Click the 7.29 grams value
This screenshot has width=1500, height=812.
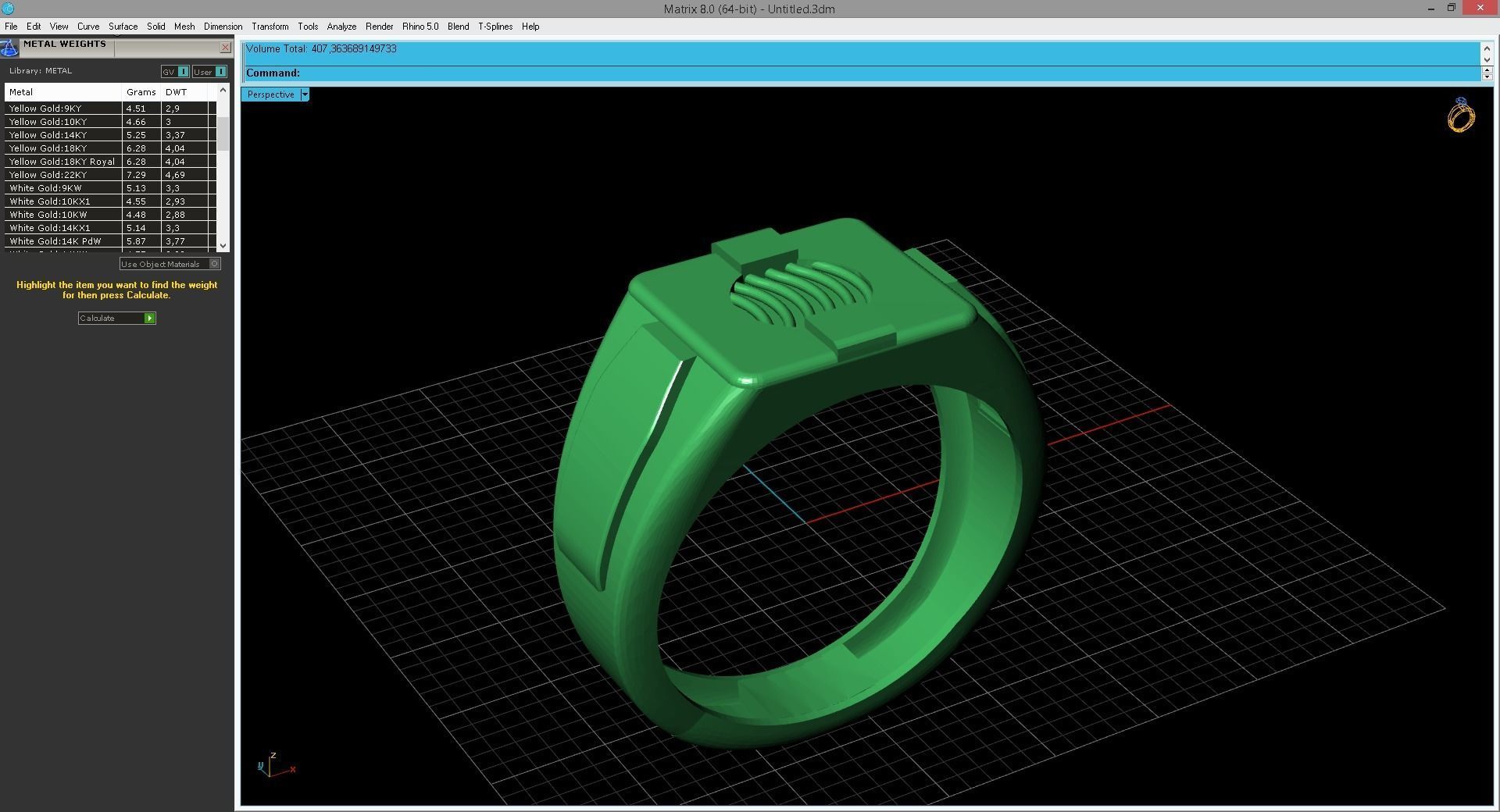[136, 175]
